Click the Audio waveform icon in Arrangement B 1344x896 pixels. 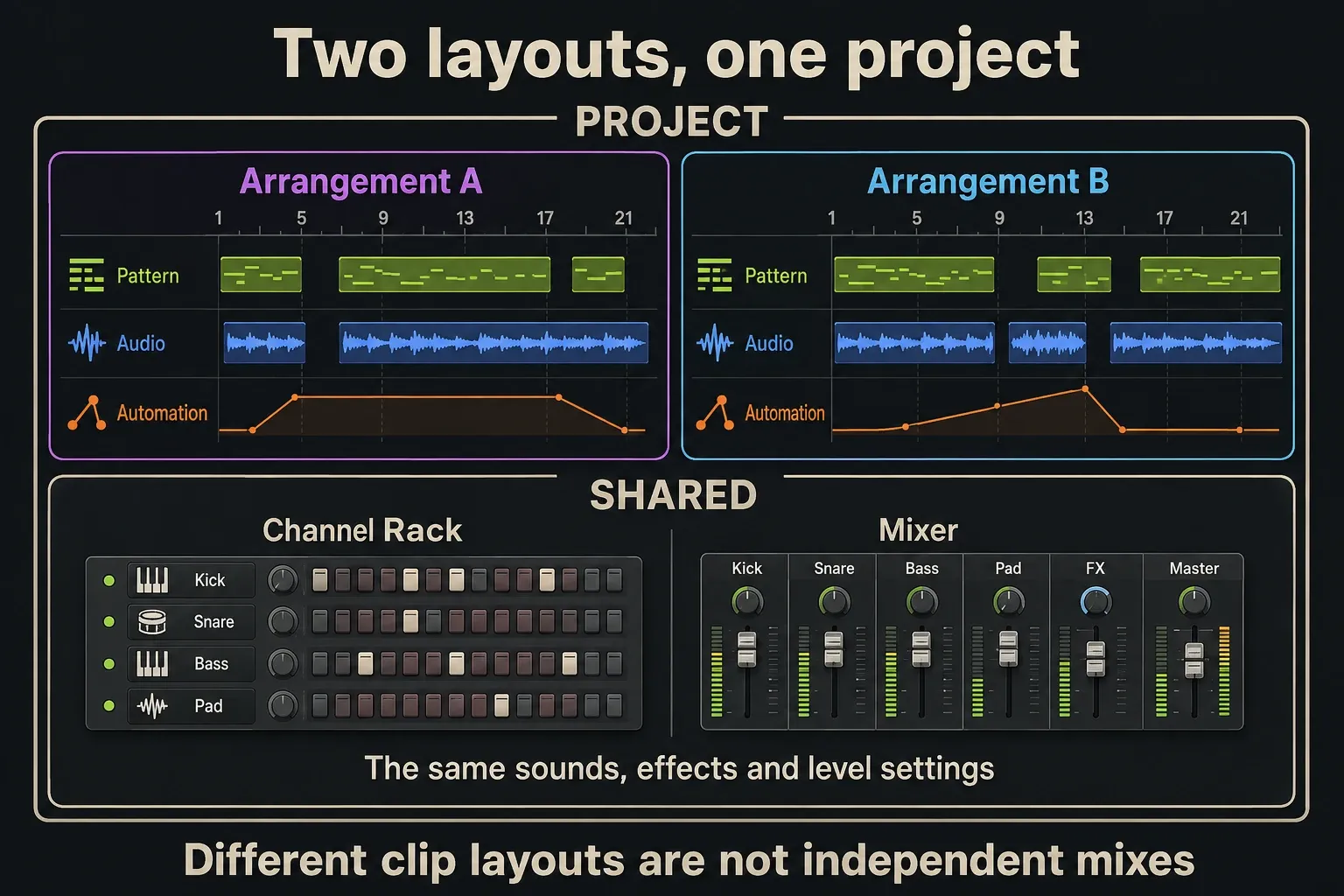coord(715,343)
